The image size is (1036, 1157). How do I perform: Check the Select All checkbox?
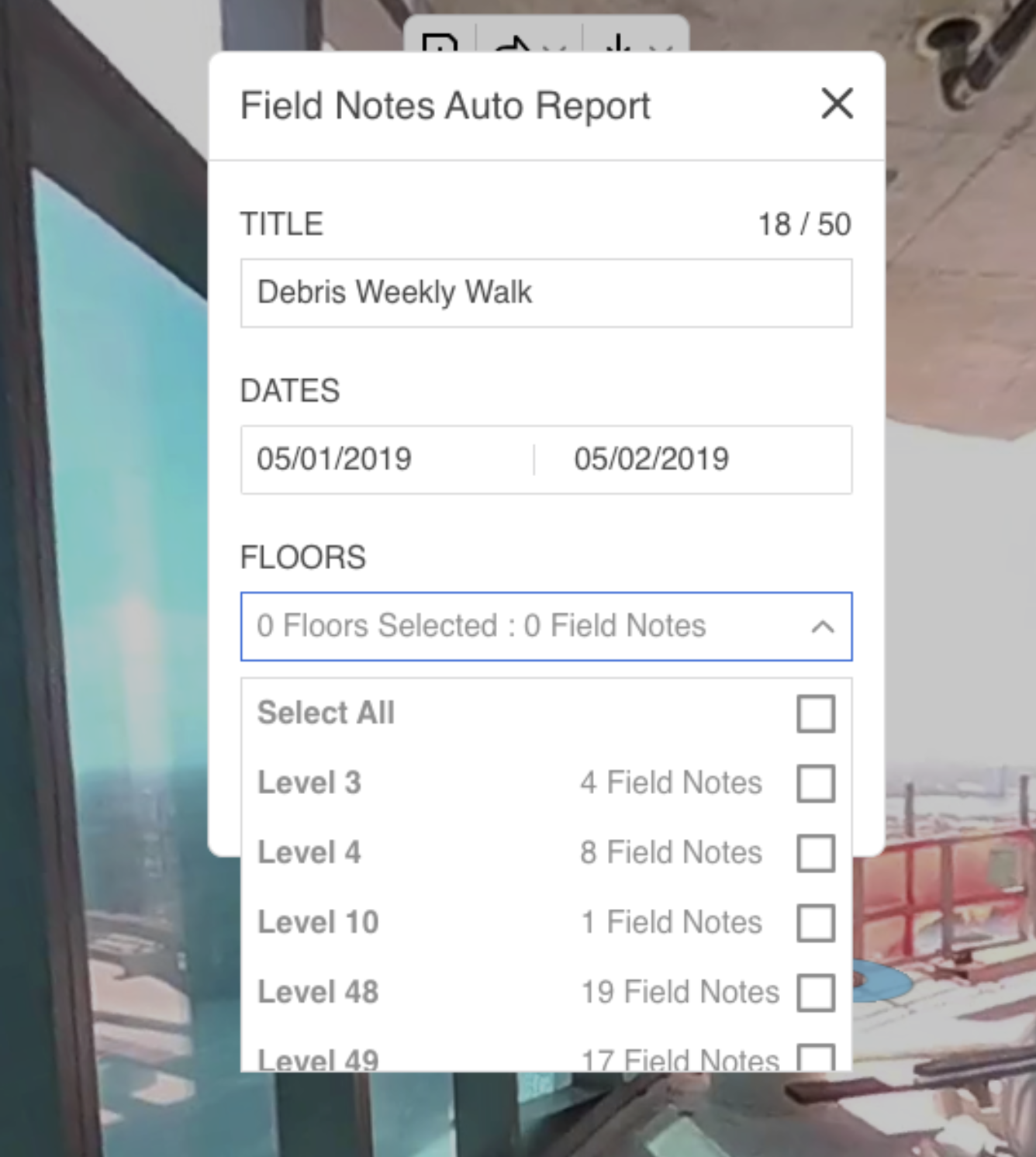click(816, 713)
